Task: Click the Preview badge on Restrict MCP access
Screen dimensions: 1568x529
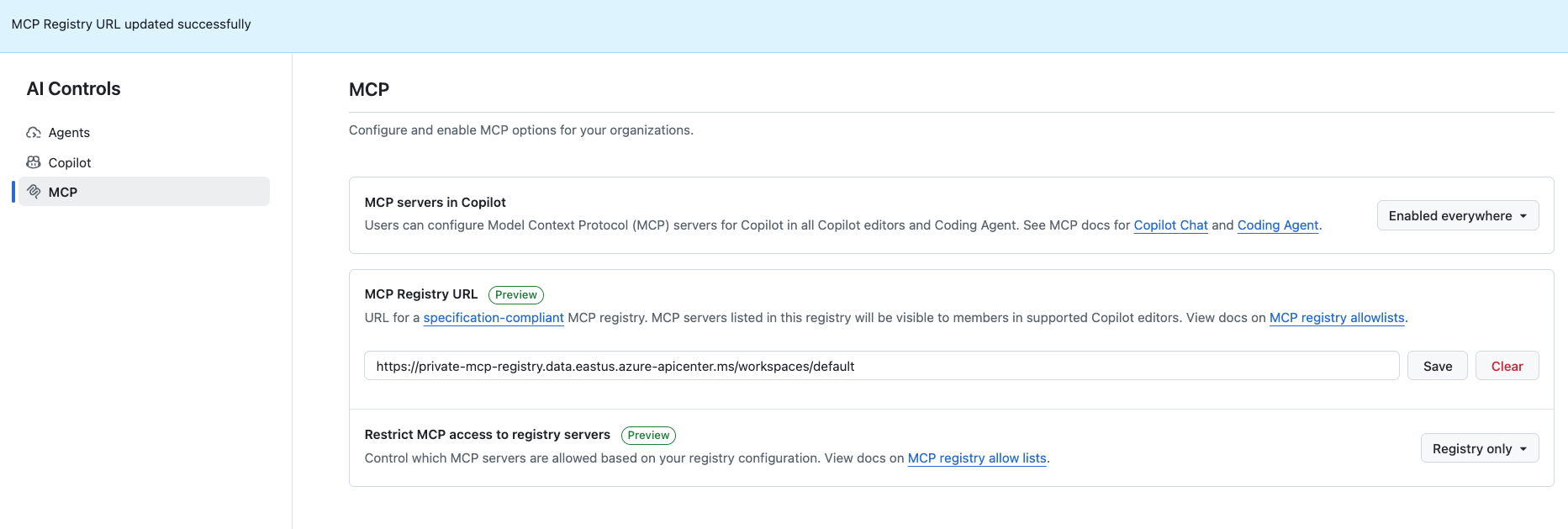Action: click(647, 435)
